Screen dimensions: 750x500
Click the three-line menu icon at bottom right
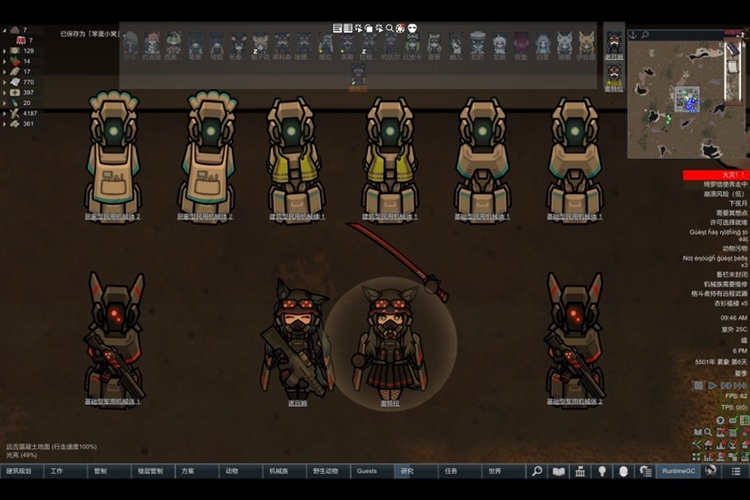tap(735, 471)
